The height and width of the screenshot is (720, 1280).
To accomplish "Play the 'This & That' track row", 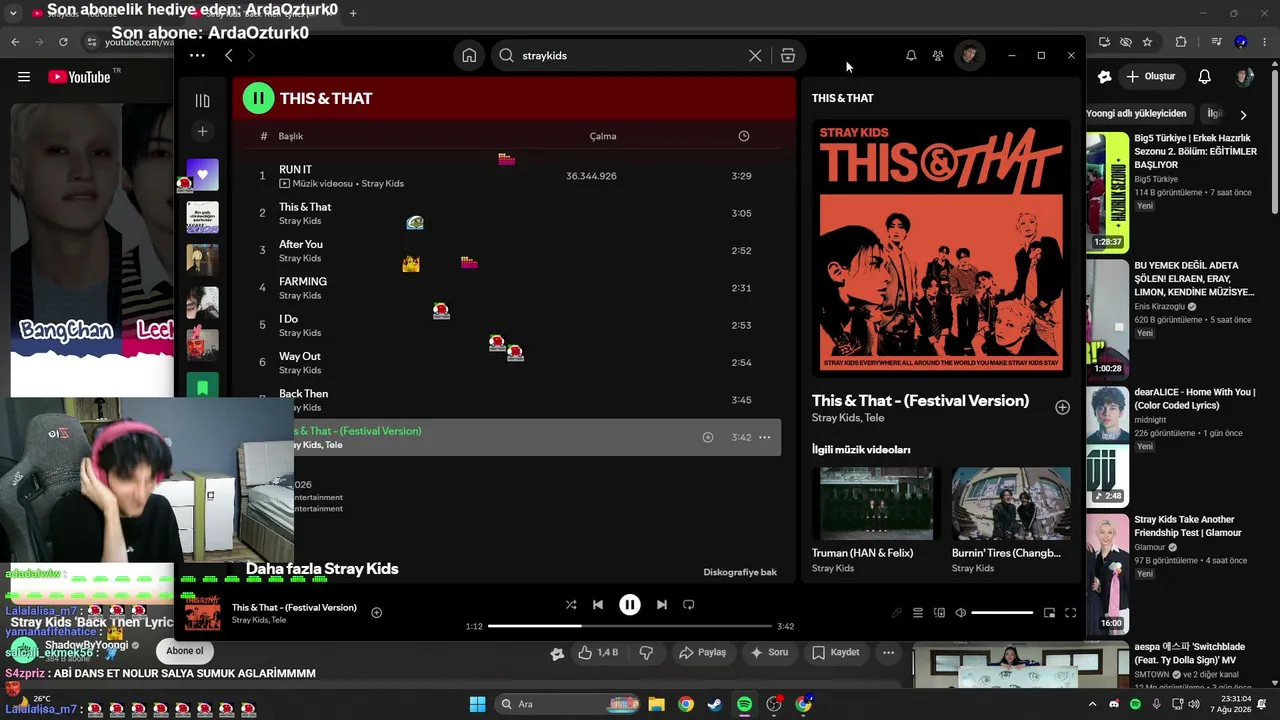I will point(512,213).
